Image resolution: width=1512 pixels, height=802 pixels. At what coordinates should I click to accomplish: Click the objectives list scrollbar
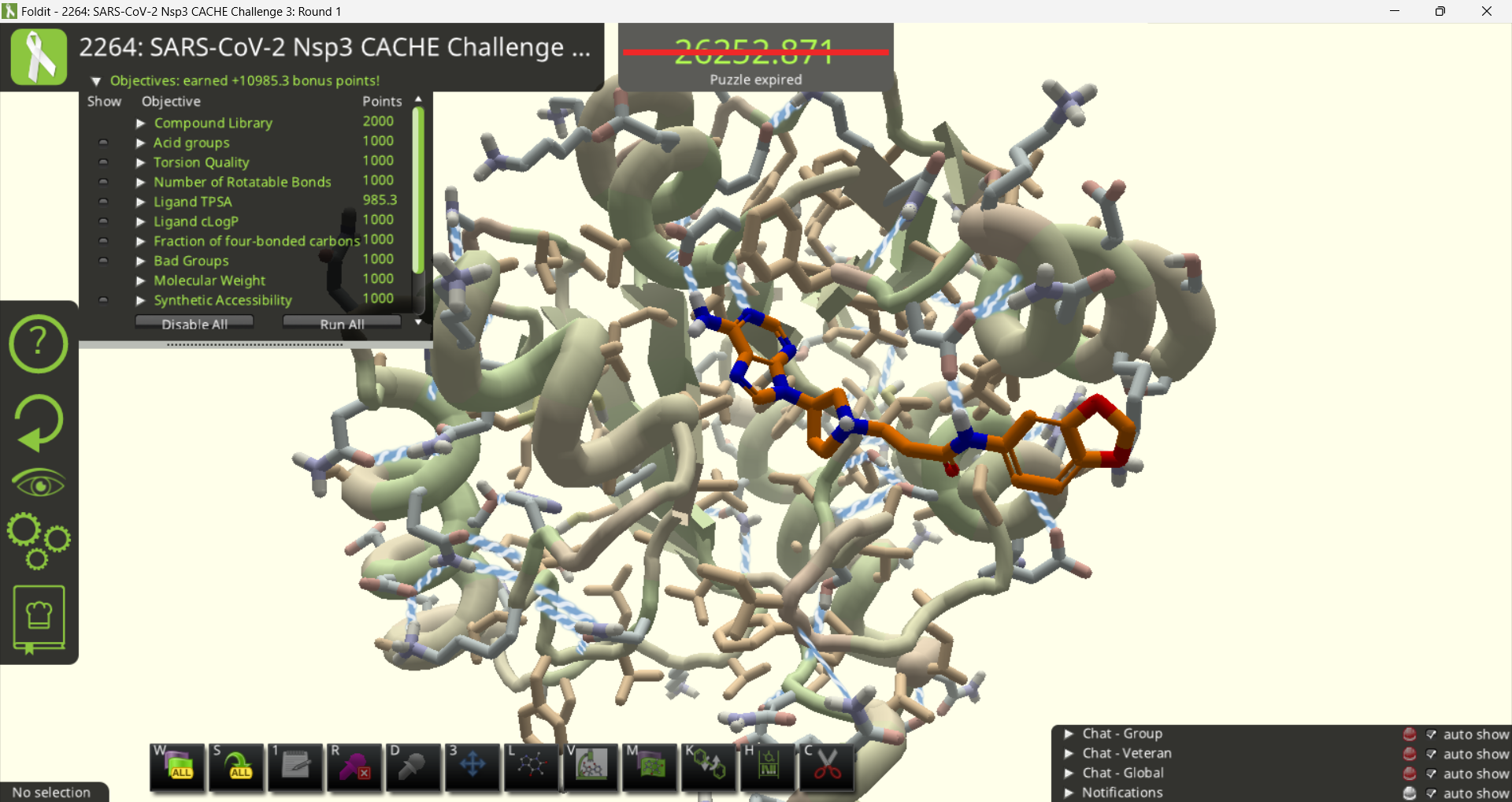click(x=418, y=189)
